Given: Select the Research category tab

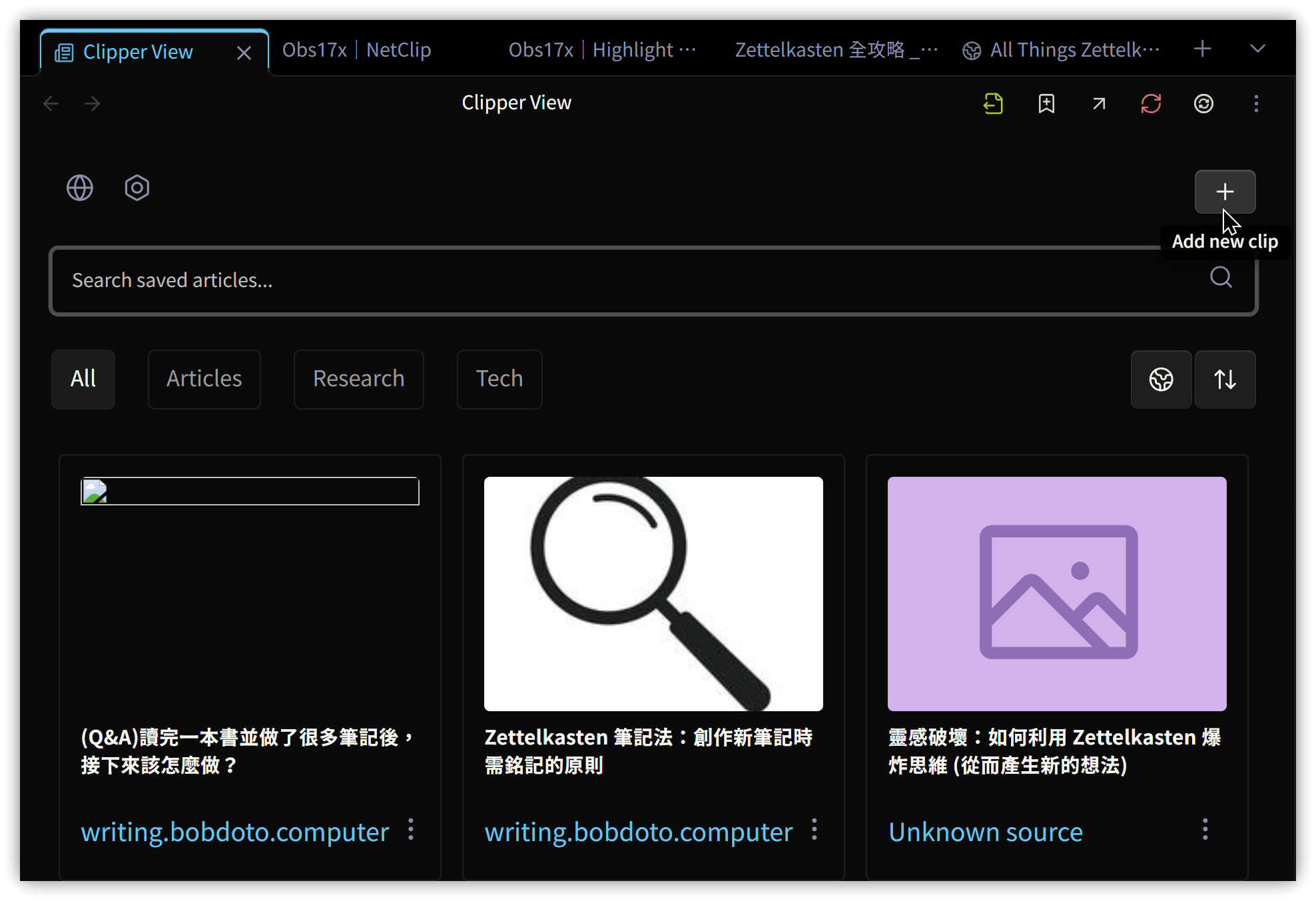Looking at the screenshot, I should [x=358, y=379].
